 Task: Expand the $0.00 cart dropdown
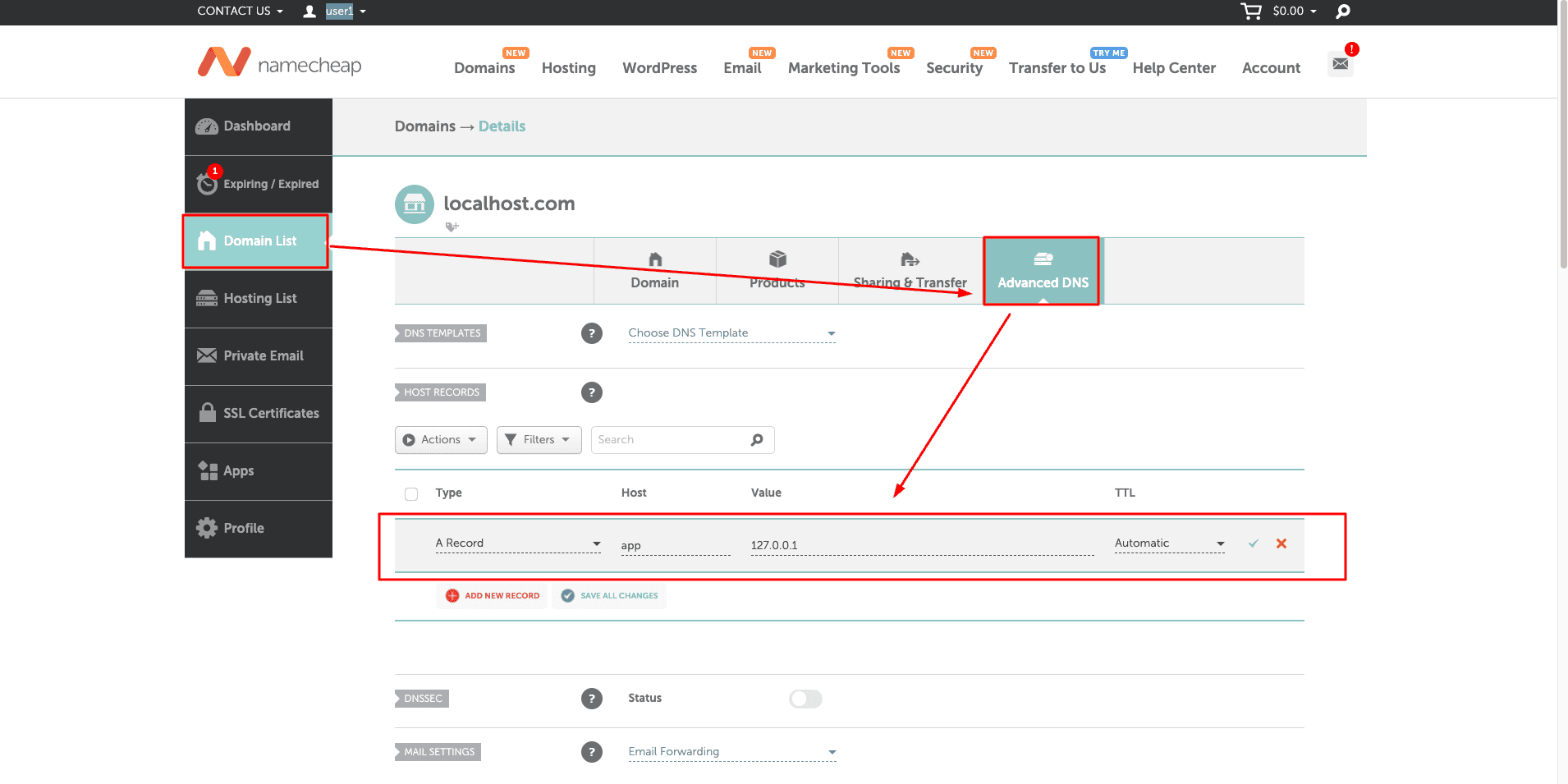point(1295,11)
